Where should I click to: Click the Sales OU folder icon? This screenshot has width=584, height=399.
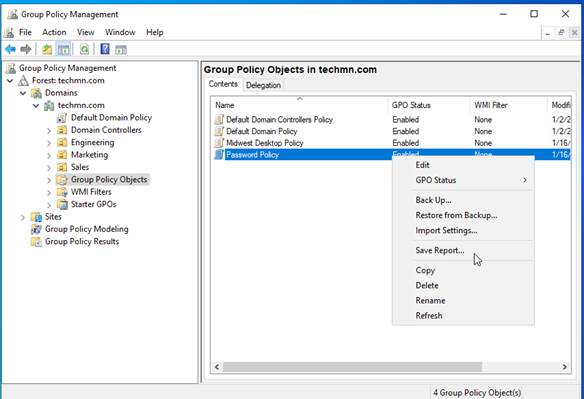point(62,167)
